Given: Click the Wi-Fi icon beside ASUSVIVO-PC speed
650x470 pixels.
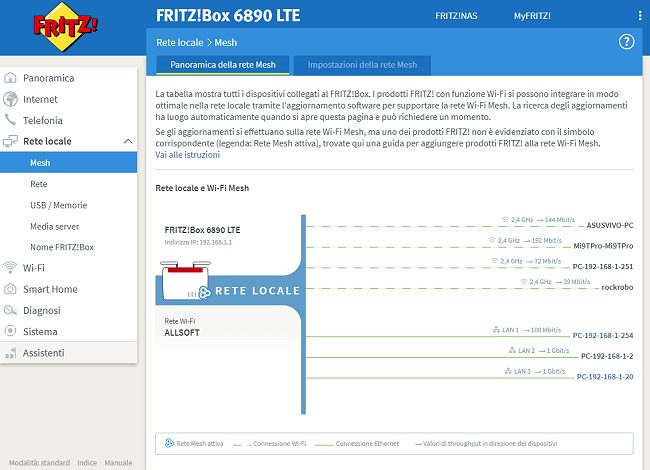Looking at the screenshot, I should tap(505, 220).
